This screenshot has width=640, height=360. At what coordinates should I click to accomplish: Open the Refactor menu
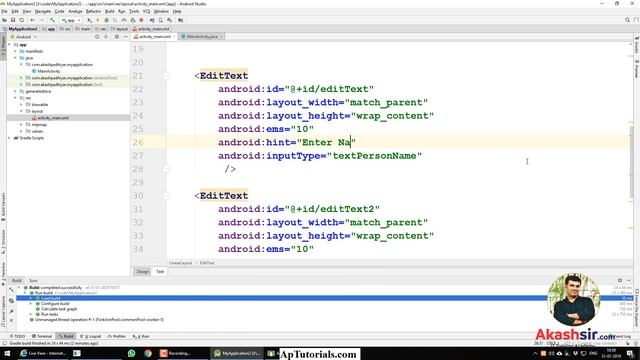[x=93, y=11]
